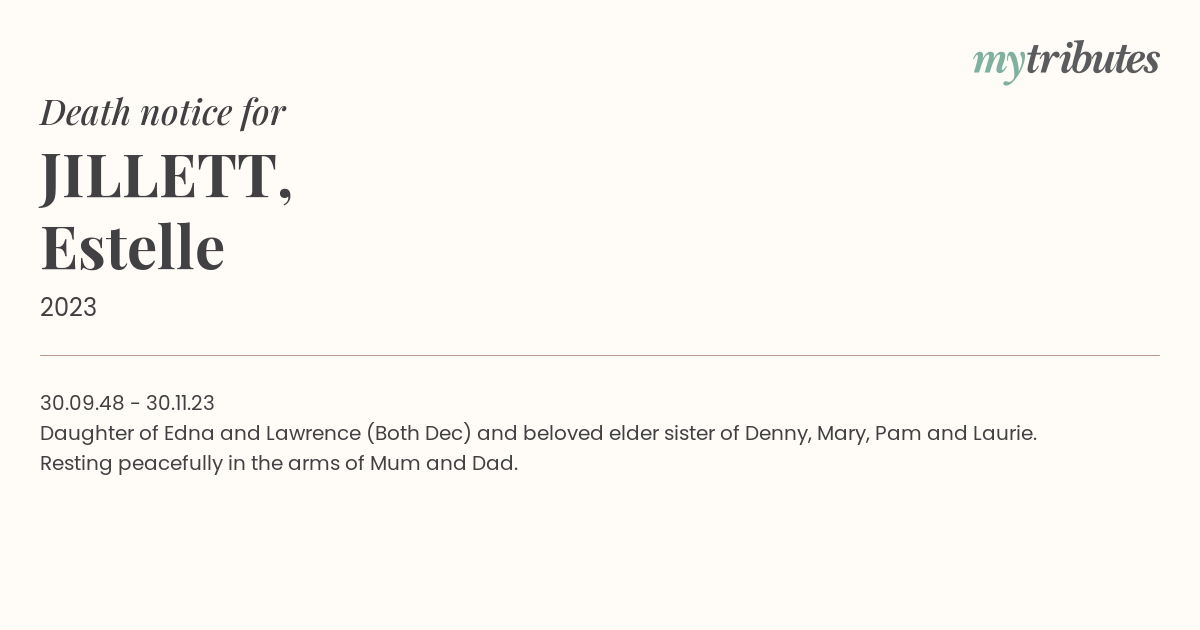Click the horizontal divider line
This screenshot has height=630, width=1200.
pyautogui.click(x=600, y=355)
